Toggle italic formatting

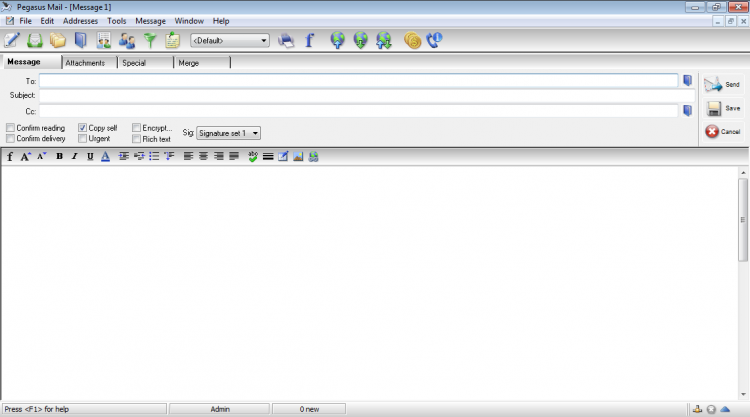coord(75,156)
